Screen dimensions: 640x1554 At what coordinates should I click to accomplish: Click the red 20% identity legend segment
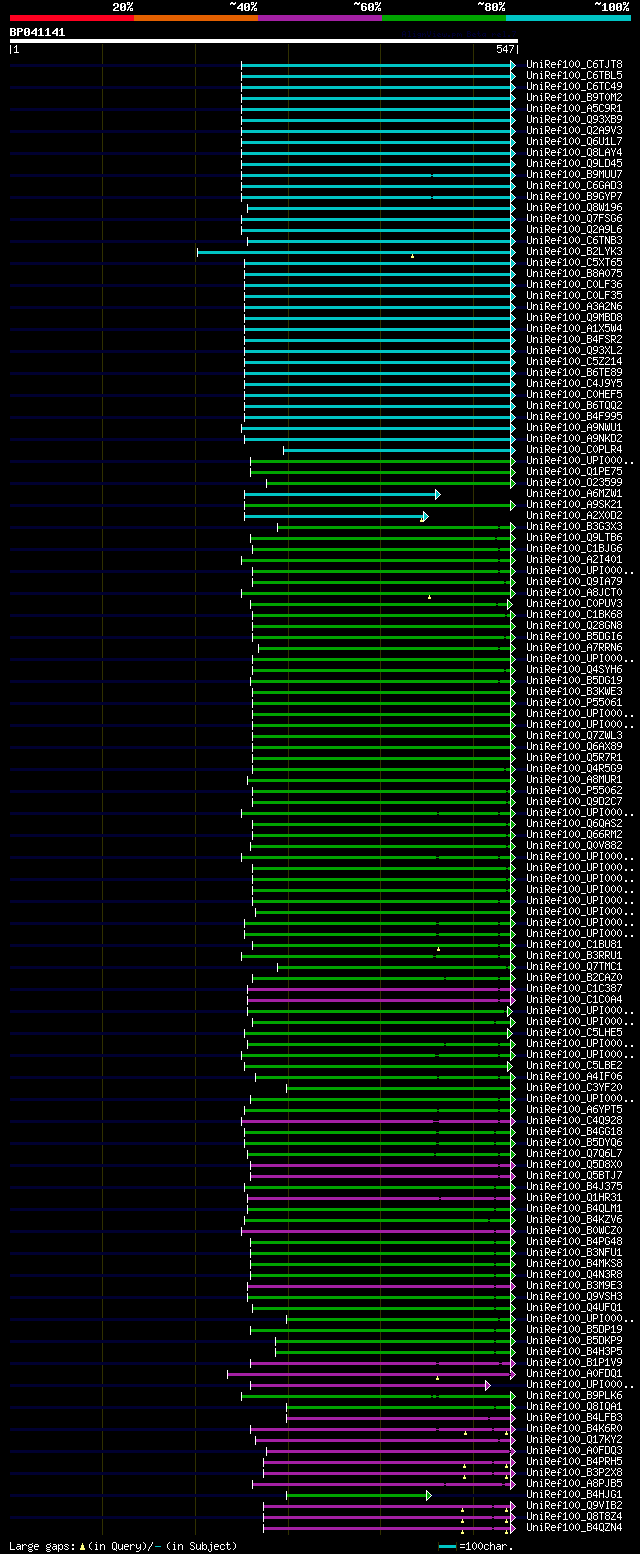(x=72, y=18)
